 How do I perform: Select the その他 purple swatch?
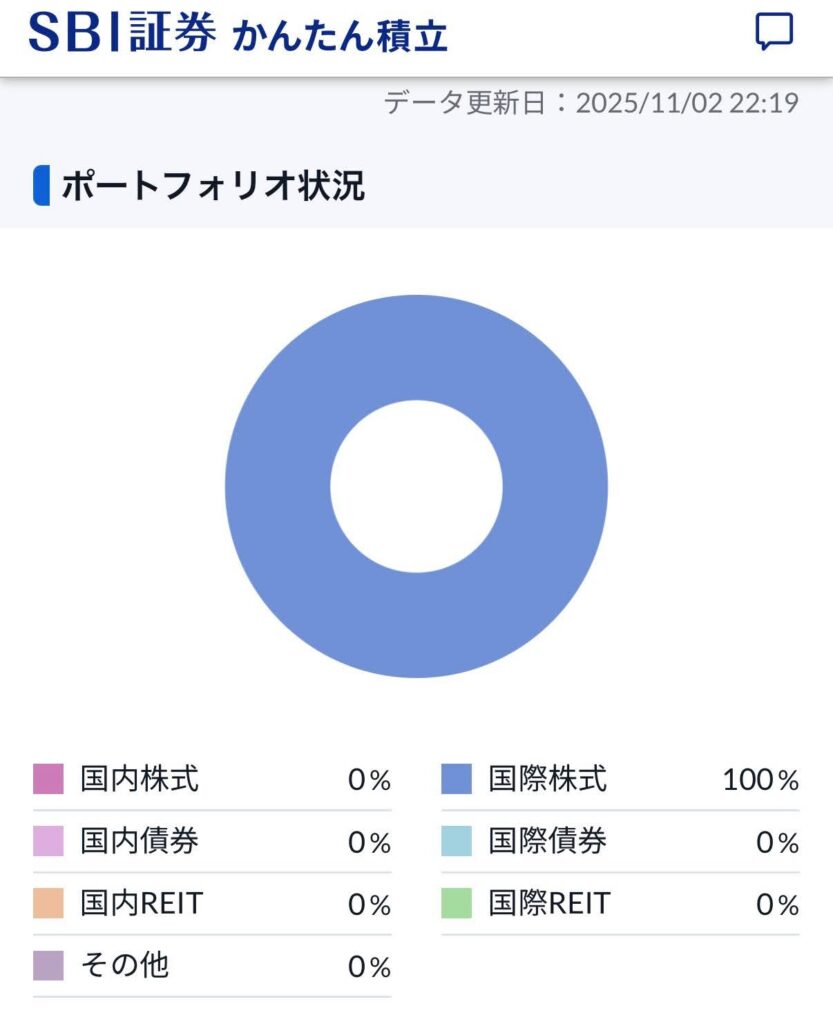tap(48, 965)
